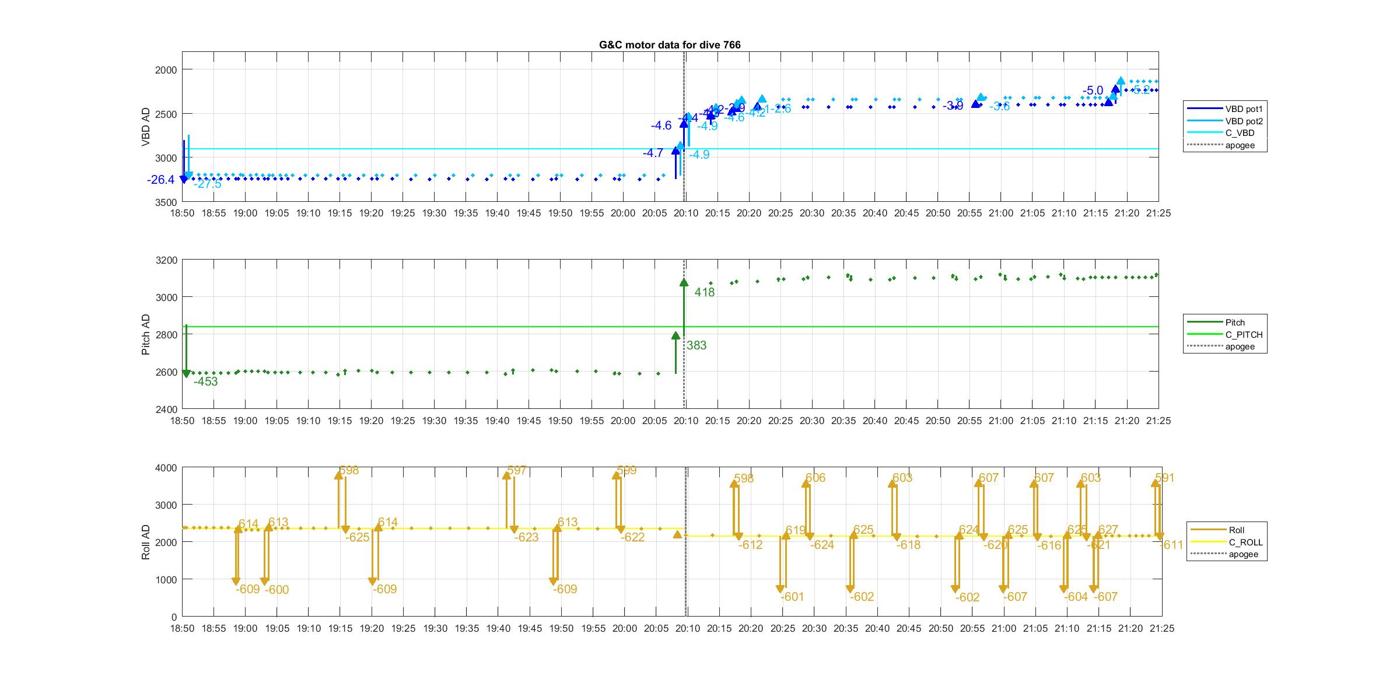Click the '19:00' tick under the Roll plot
1400x693 pixels.
click(246, 628)
